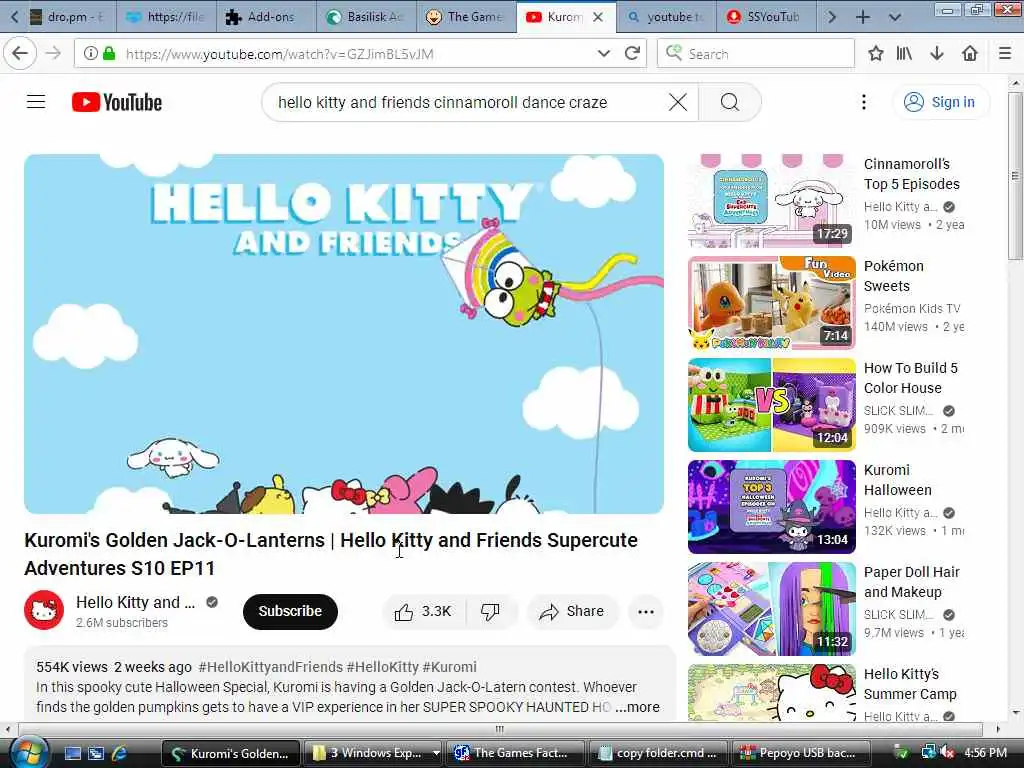Reload the page with refresh icon
The height and width of the screenshot is (768, 1024).
pyautogui.click(x=632, y=54)
